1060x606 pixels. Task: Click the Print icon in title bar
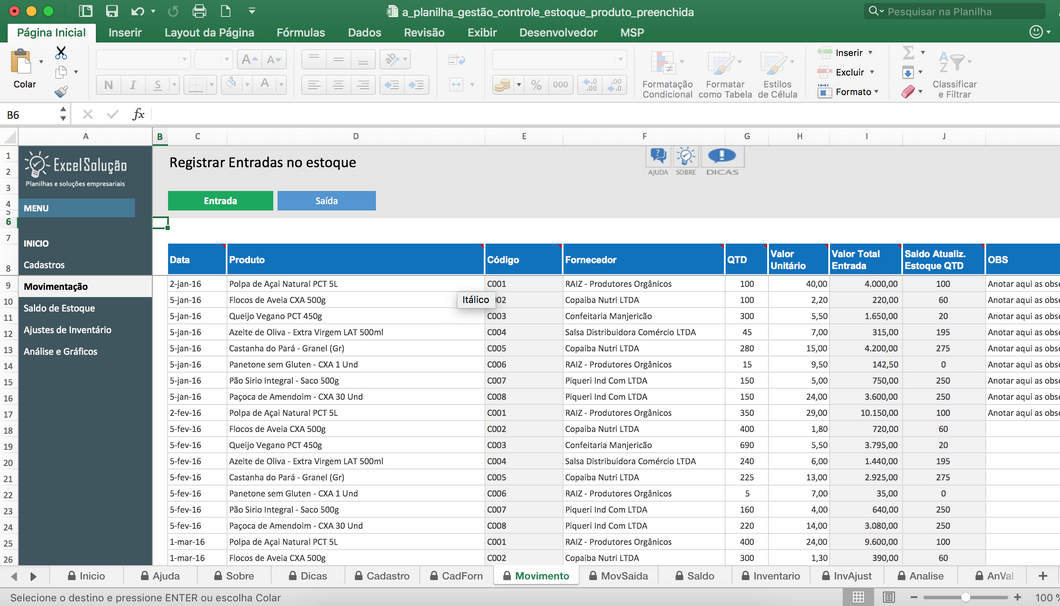pyautogui.click(x=199, y=11)
